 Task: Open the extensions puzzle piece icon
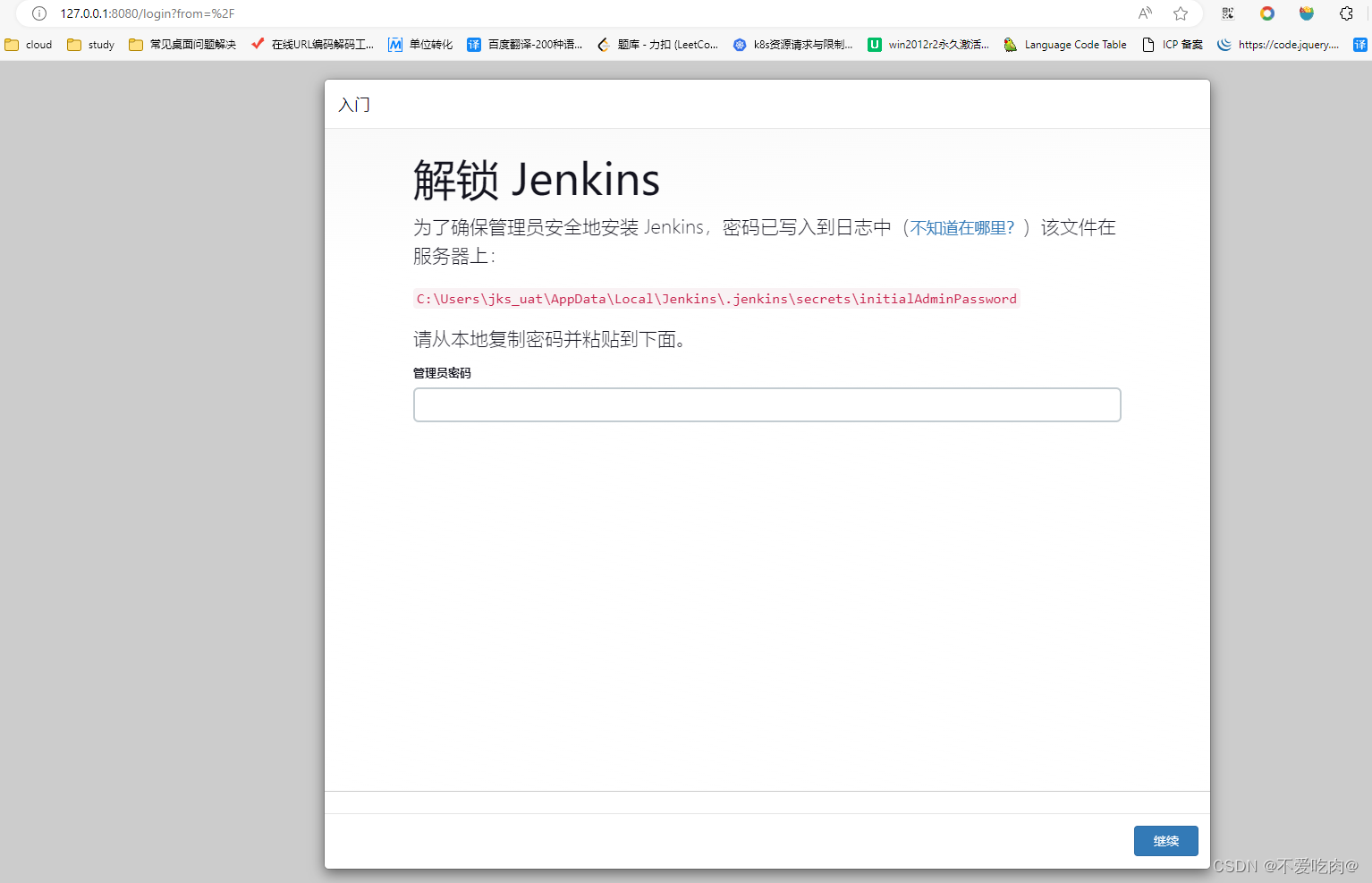coord(1346,13)
